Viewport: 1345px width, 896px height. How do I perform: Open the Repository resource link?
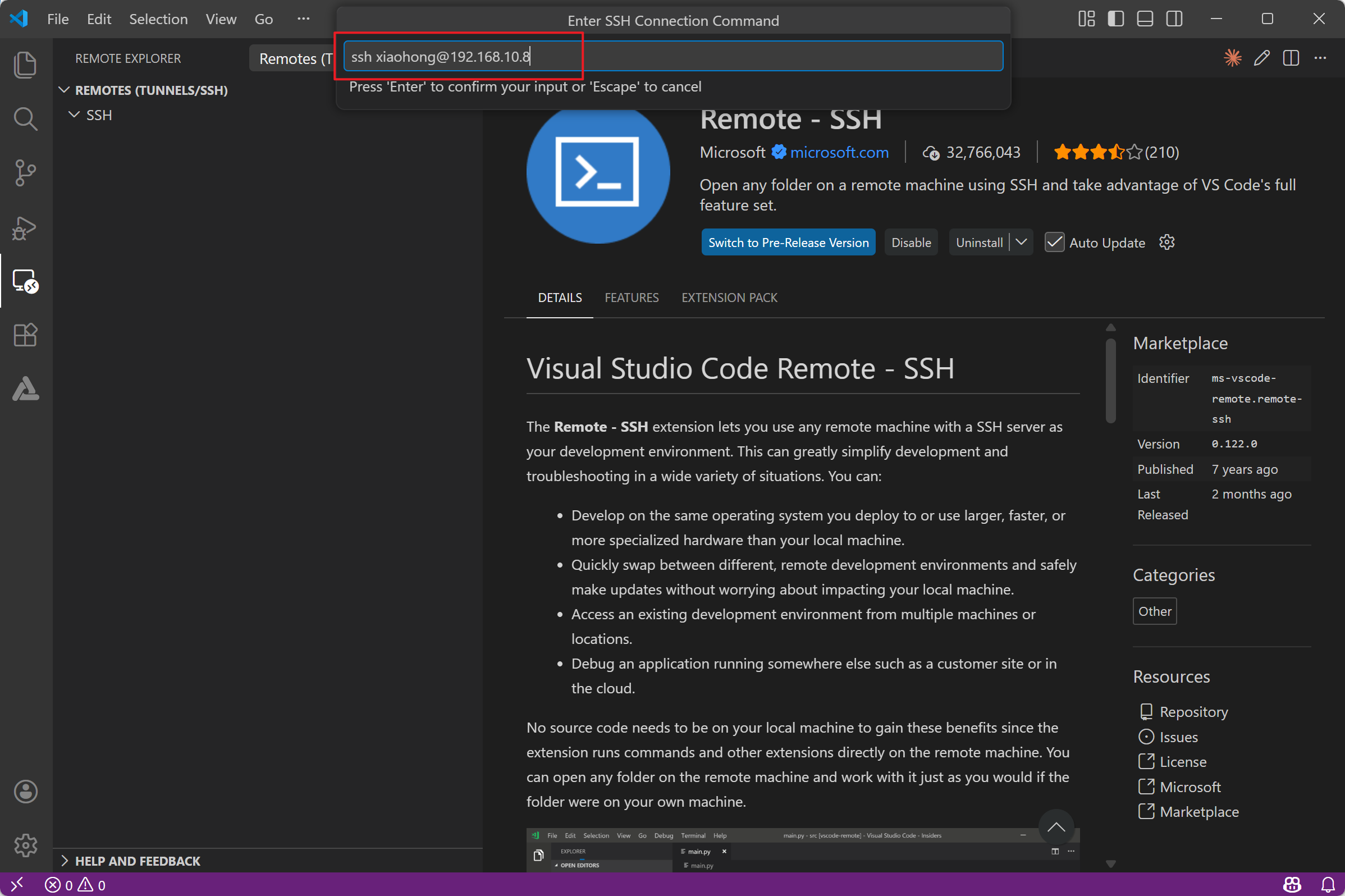pos(1193,711)
